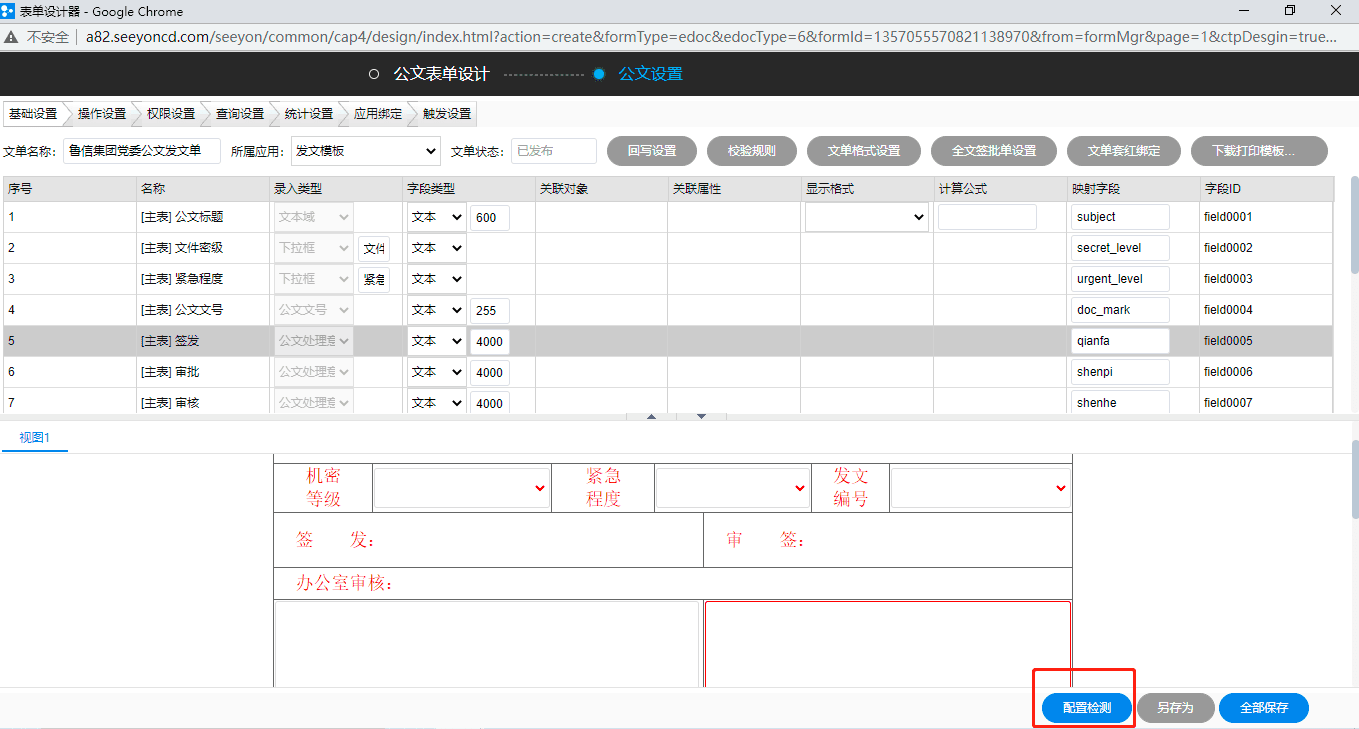This screenshot has height=729, width=1359.
Task: Click the qianfa mapping field
Action: click(1120, 341)
